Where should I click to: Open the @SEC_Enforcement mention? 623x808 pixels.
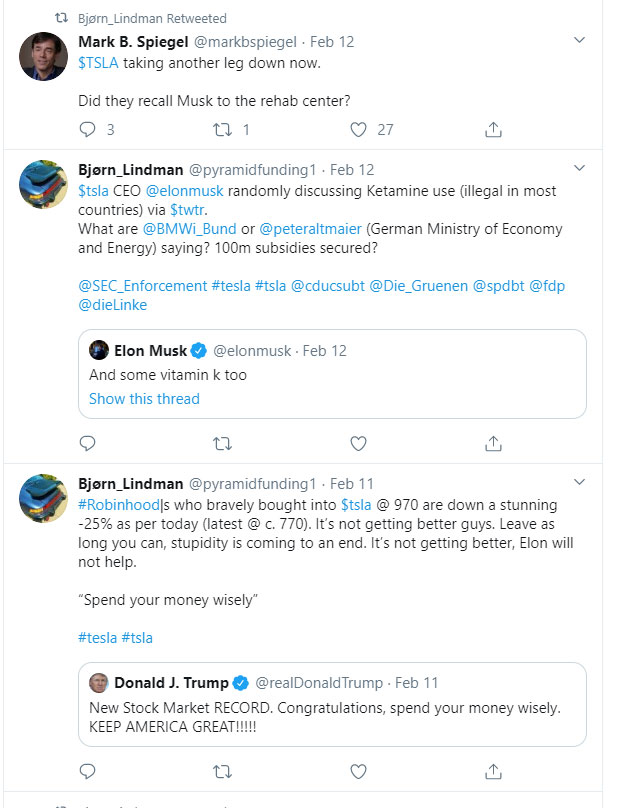[x=142, y=285]
